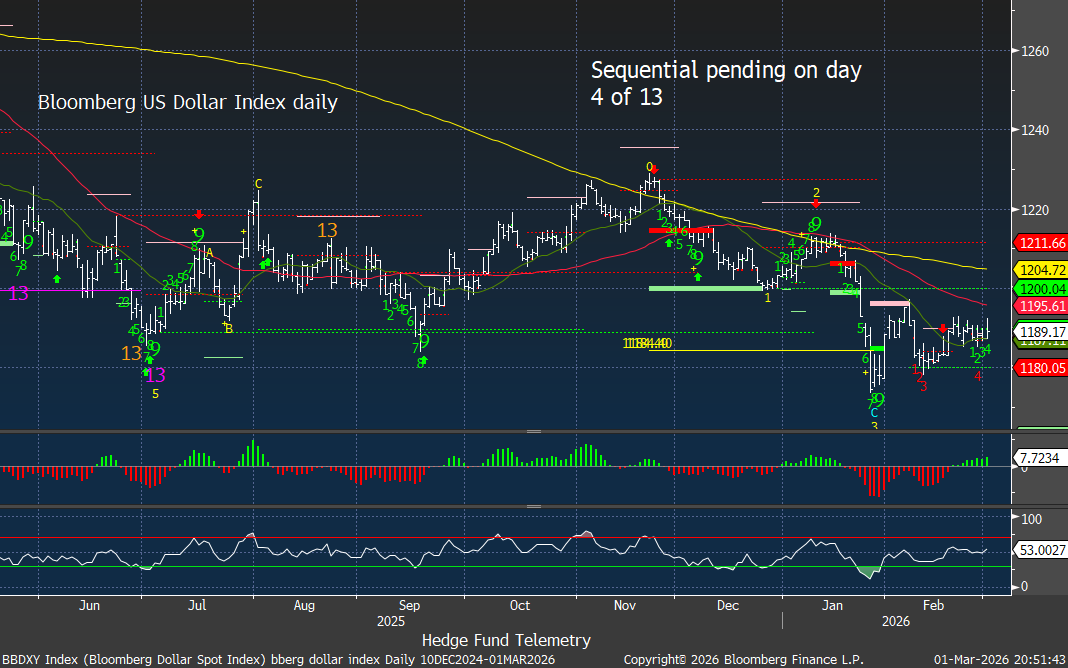Click the red arrow marker in February
The height and width of the screenshot is (668, 1068).
(x=942, y=328)
